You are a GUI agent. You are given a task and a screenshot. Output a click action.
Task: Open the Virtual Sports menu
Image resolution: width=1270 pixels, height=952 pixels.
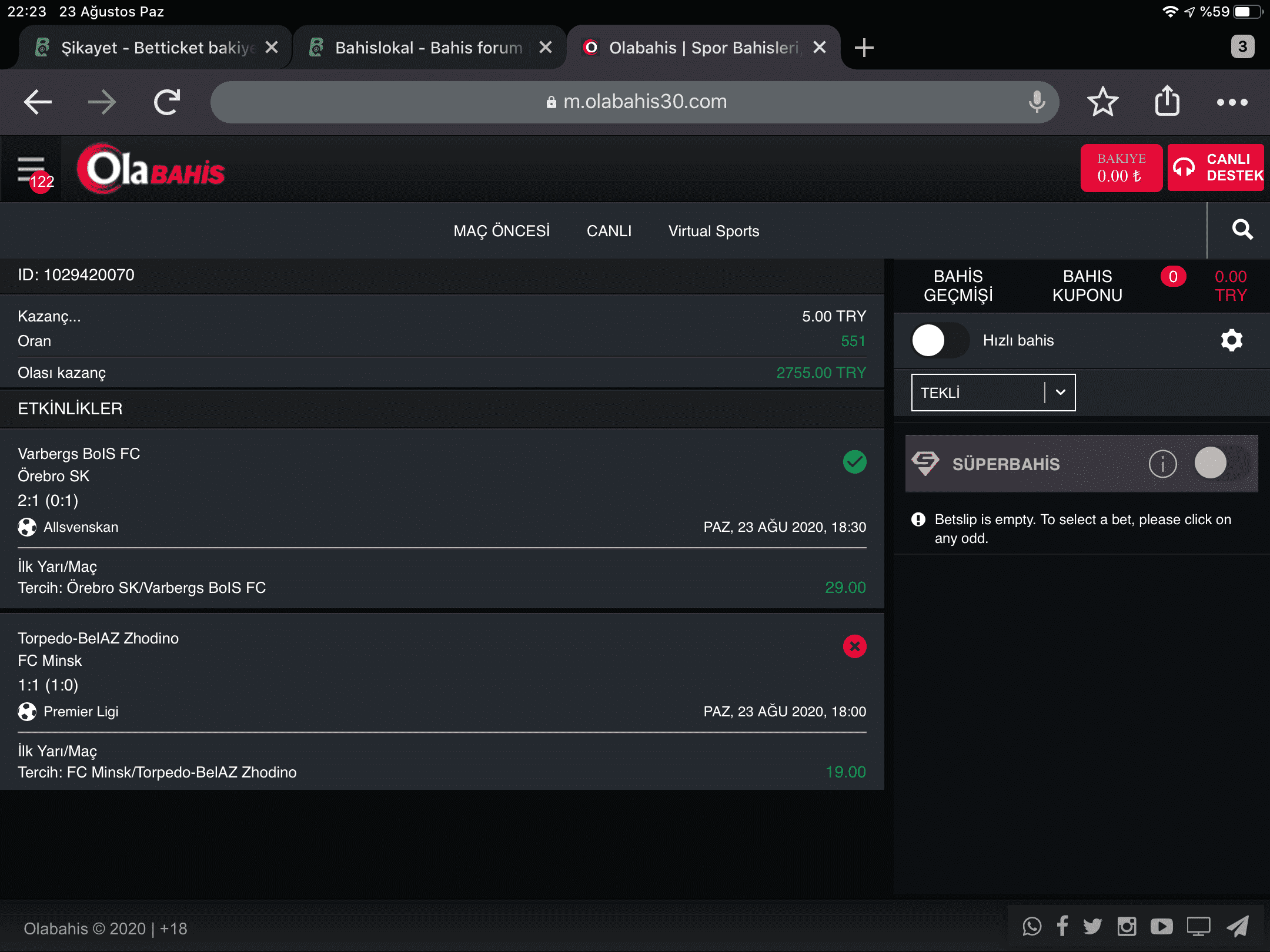pos(714,231)
